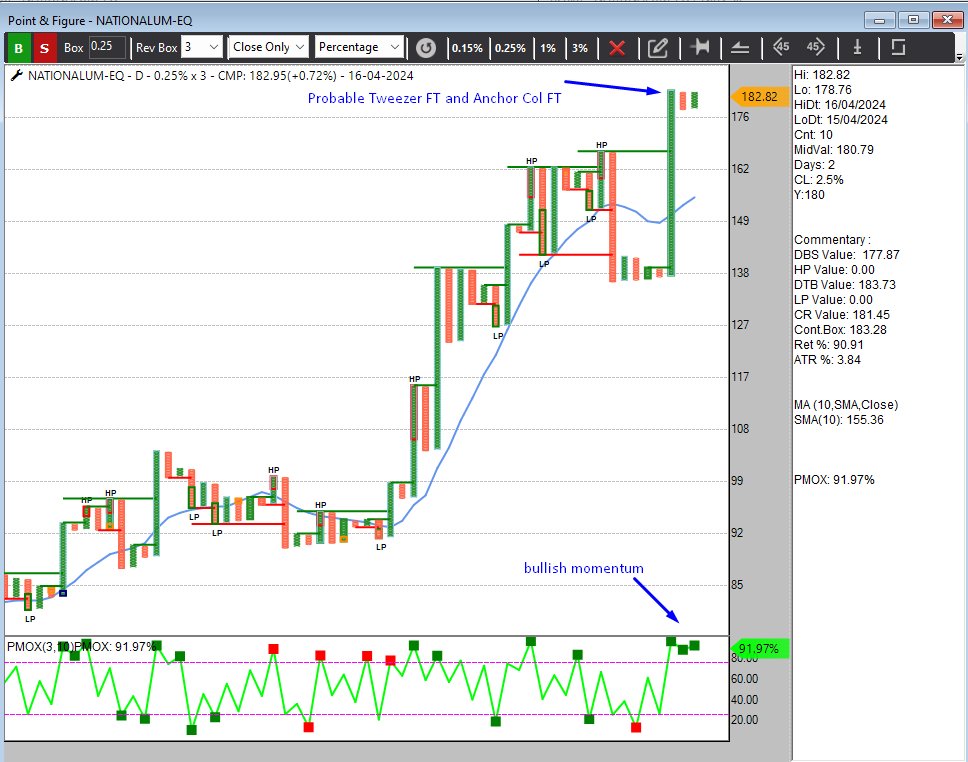Click the 91.97% PMOX value tag
This screenshot has height=762, width=968.
coord(759,648)
